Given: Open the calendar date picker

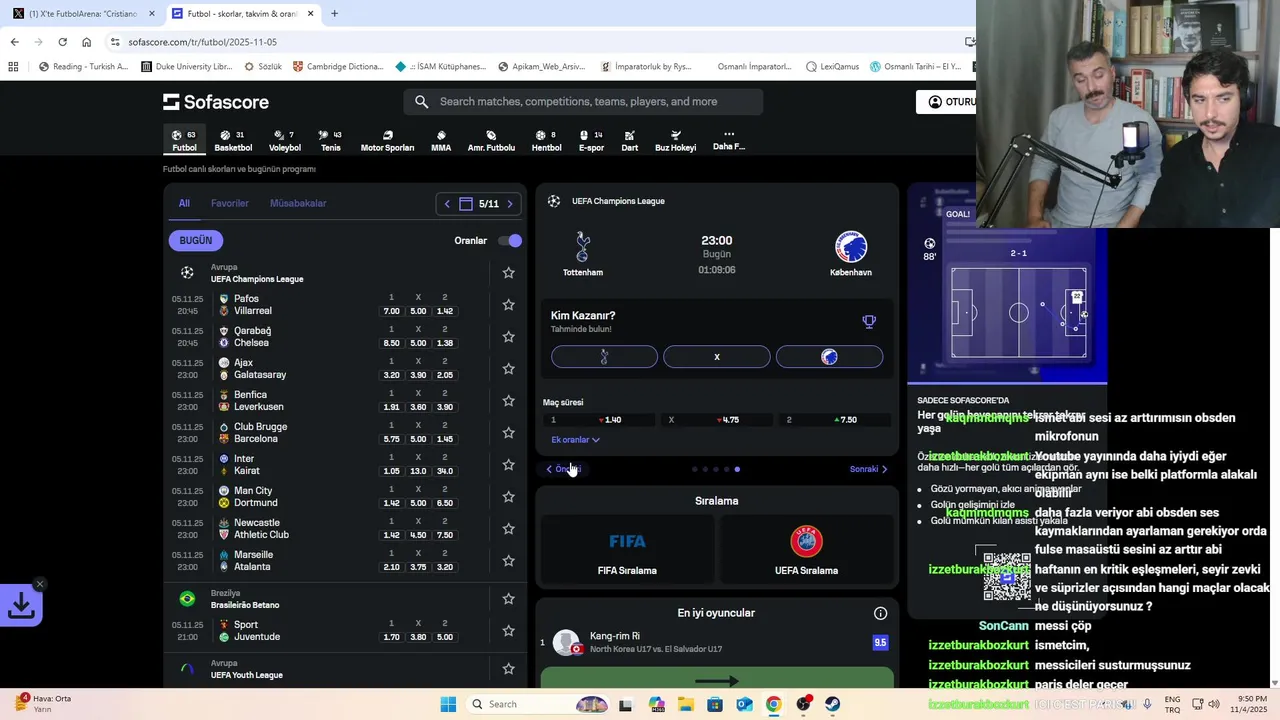Looking at the screenshot, I should pos(465,204).
